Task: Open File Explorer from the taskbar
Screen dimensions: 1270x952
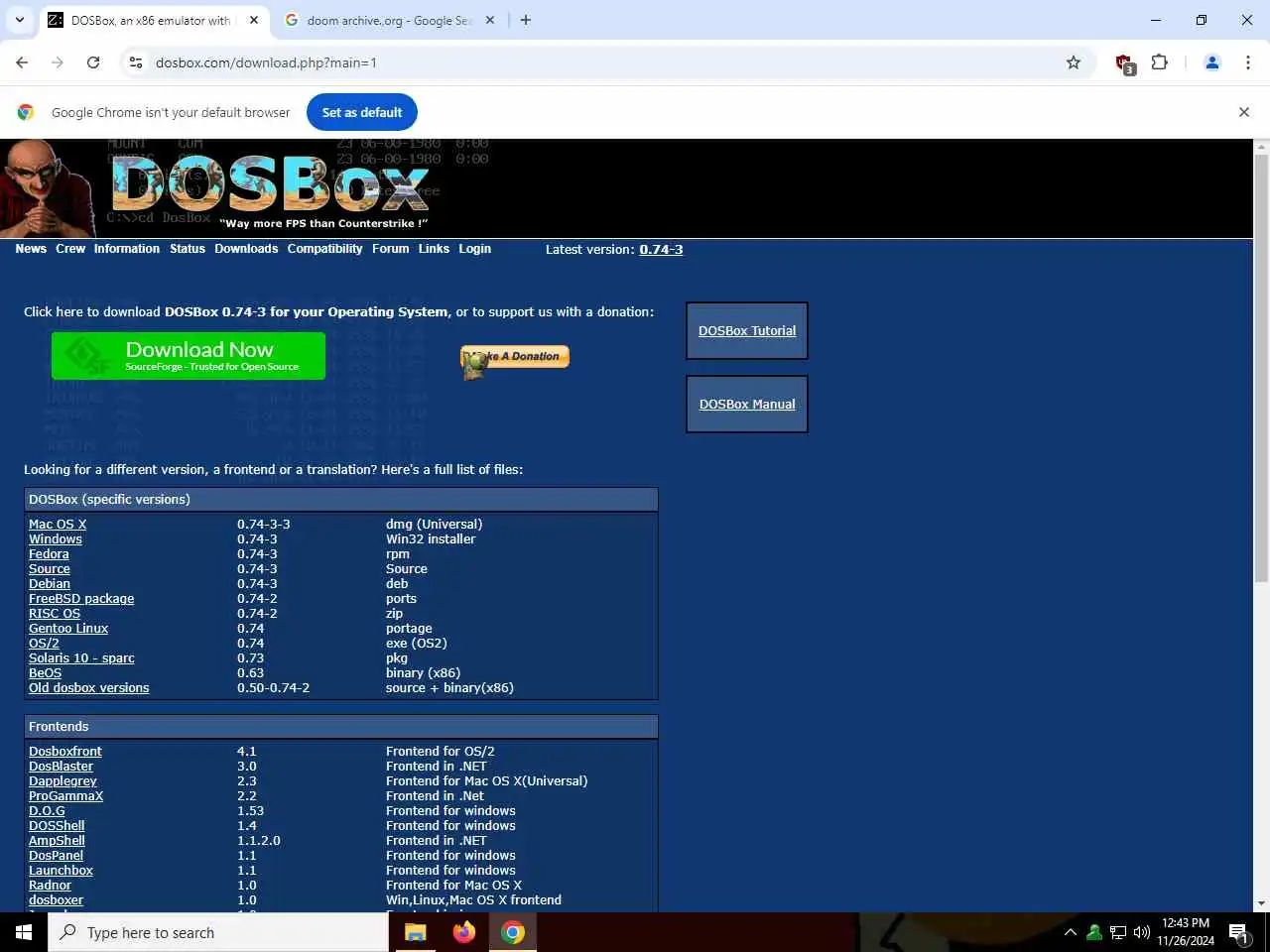Action: pos(415,932)
